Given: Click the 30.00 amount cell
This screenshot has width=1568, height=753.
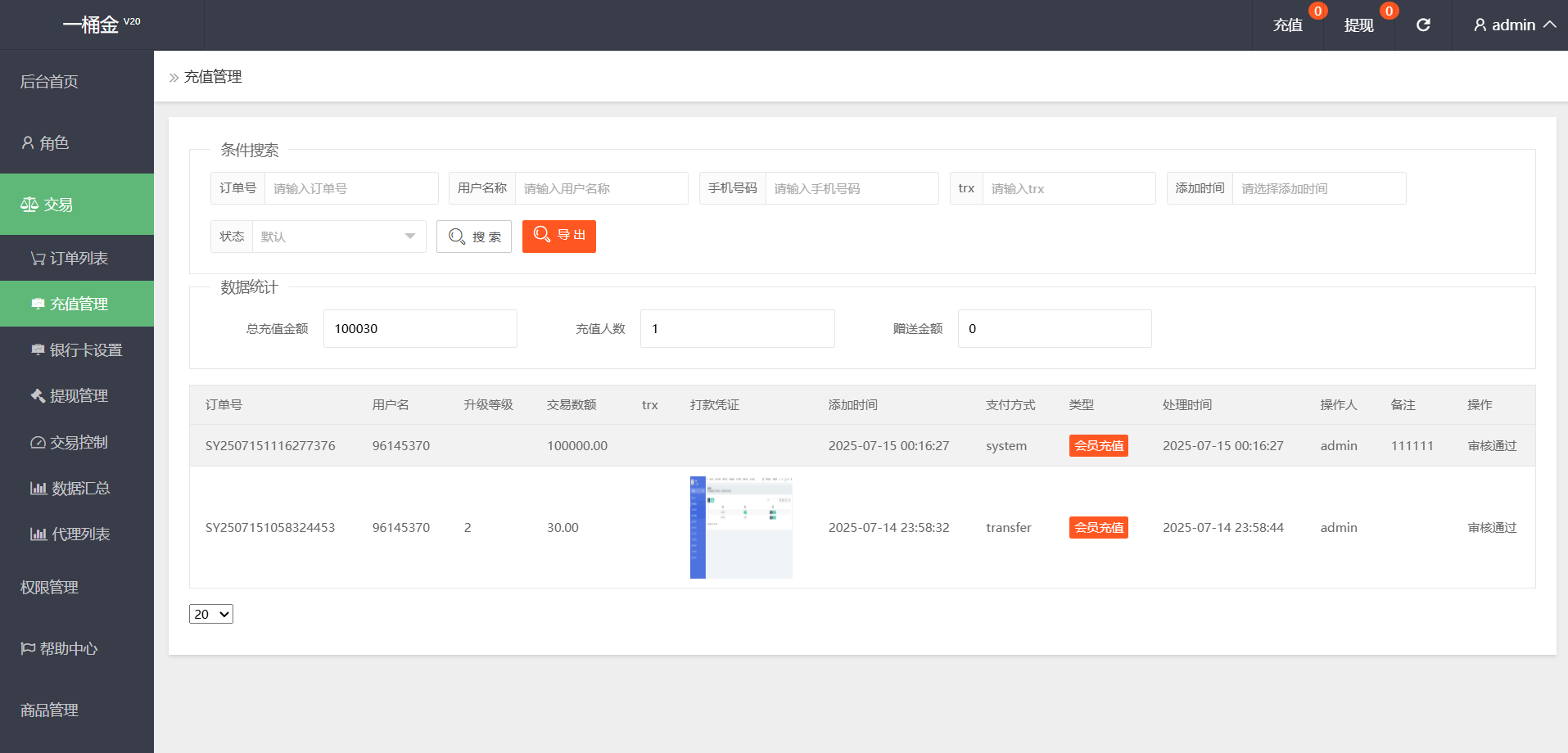Looking at the screenshot, I should pyautogui.click(x=563, y=527).
